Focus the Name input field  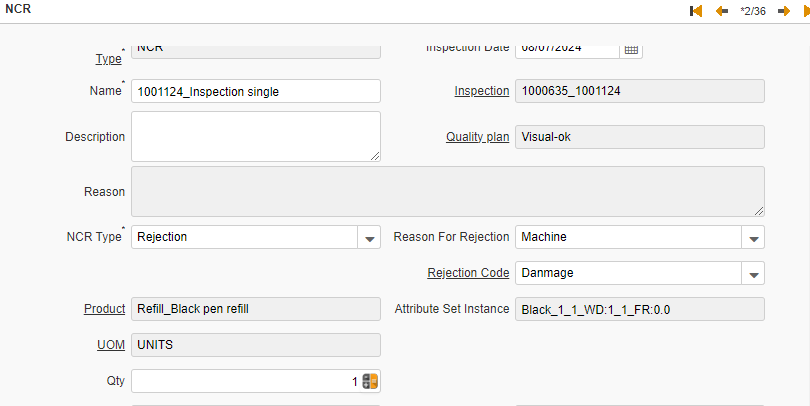click(x=256, y=91)
